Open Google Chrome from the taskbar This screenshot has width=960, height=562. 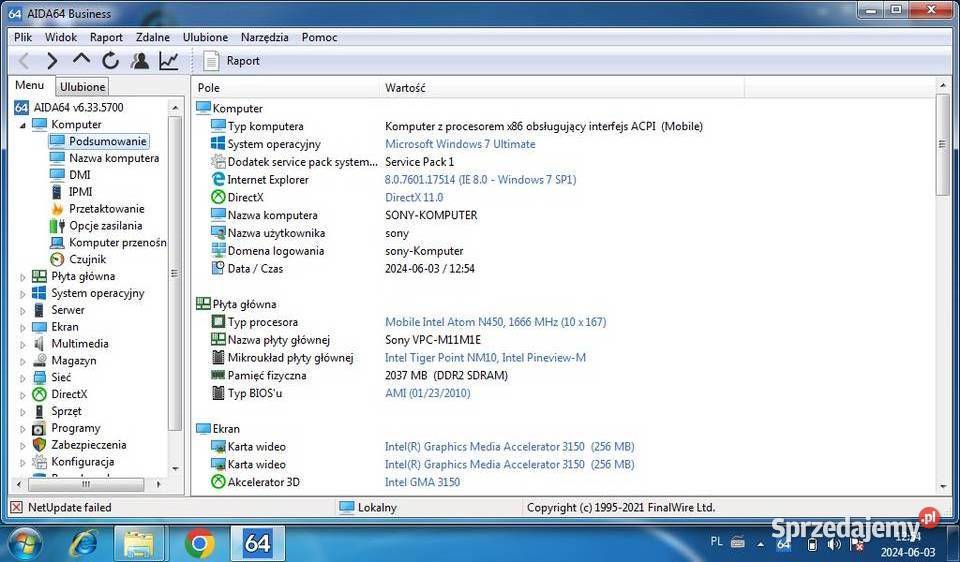tap(199, 543)
